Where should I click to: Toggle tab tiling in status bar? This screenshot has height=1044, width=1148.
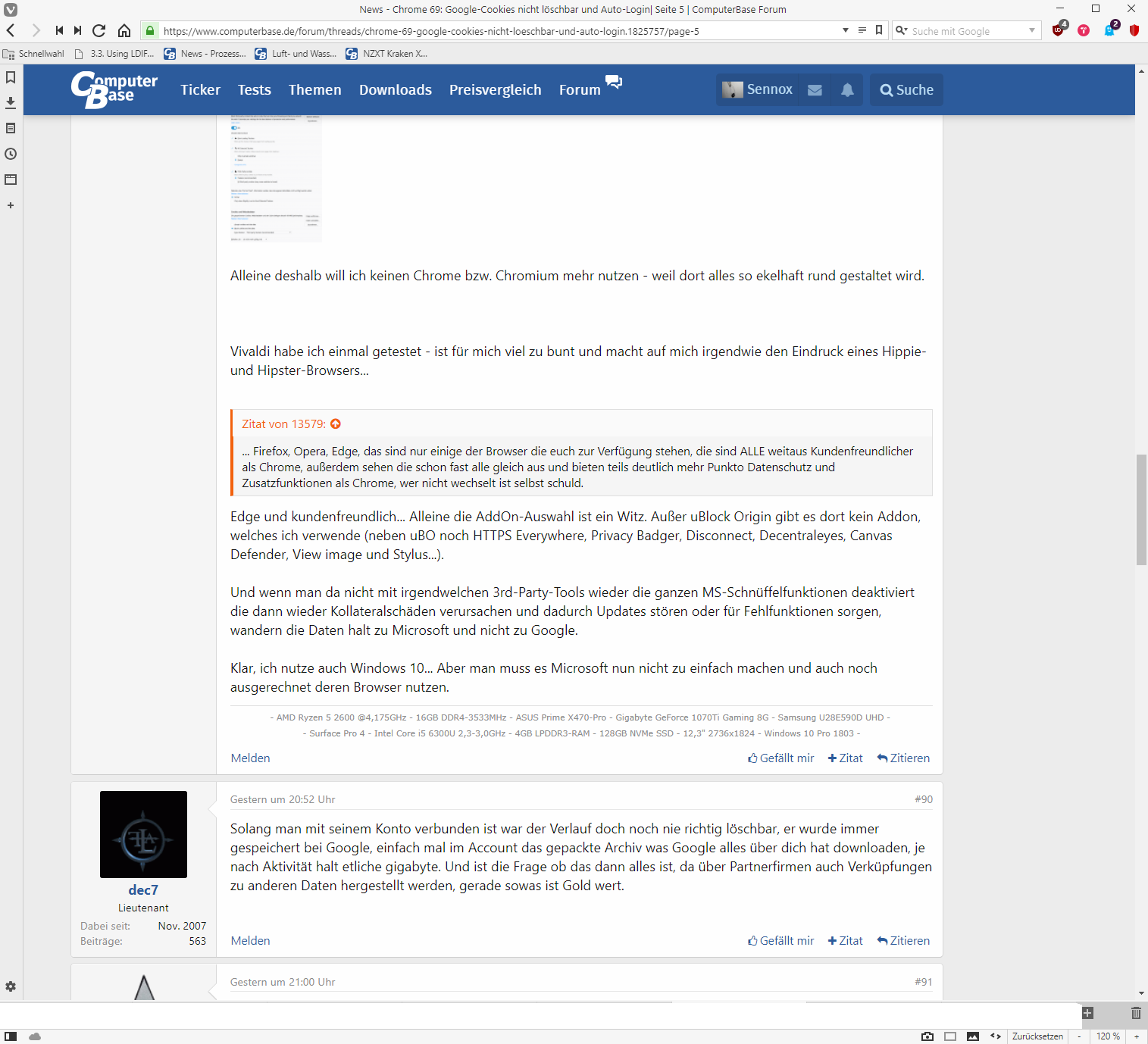950,1036
